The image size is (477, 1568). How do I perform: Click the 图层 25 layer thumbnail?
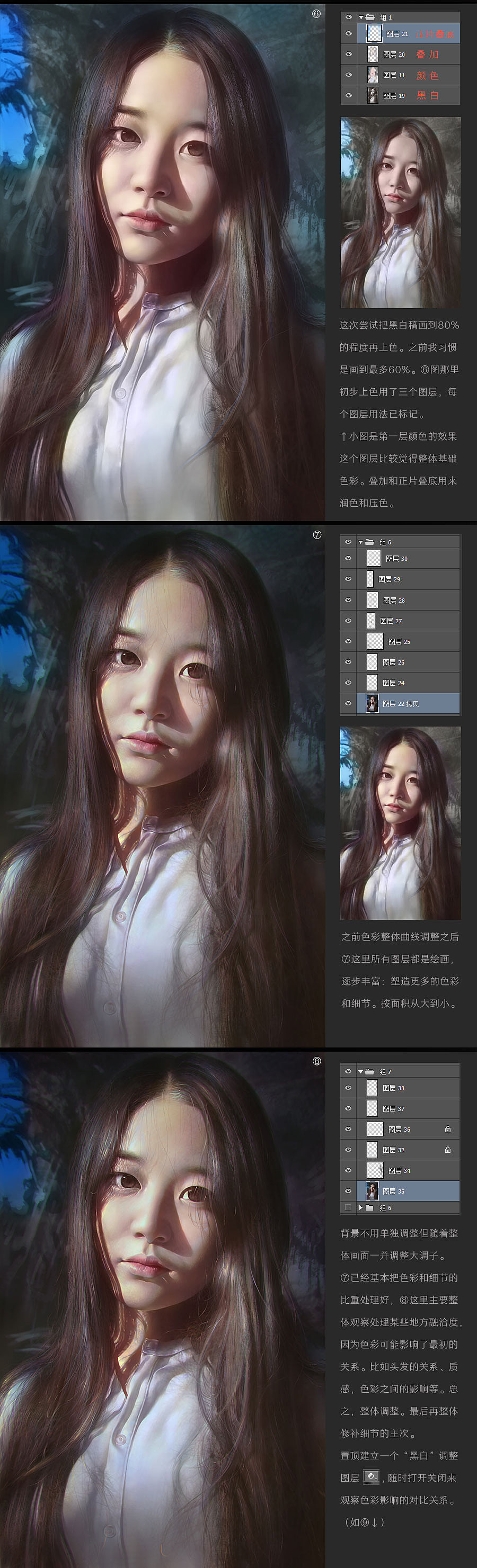click(375, 642)
